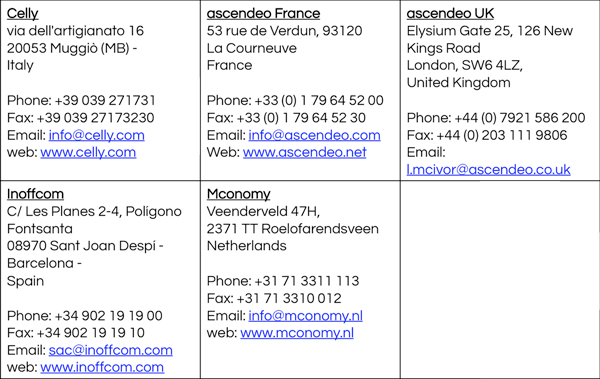Image resolution: width=600 pixels, height=379 pixels.
Task: Open the www.mconomy.nl web link
Action: click(x=297, y=333)
